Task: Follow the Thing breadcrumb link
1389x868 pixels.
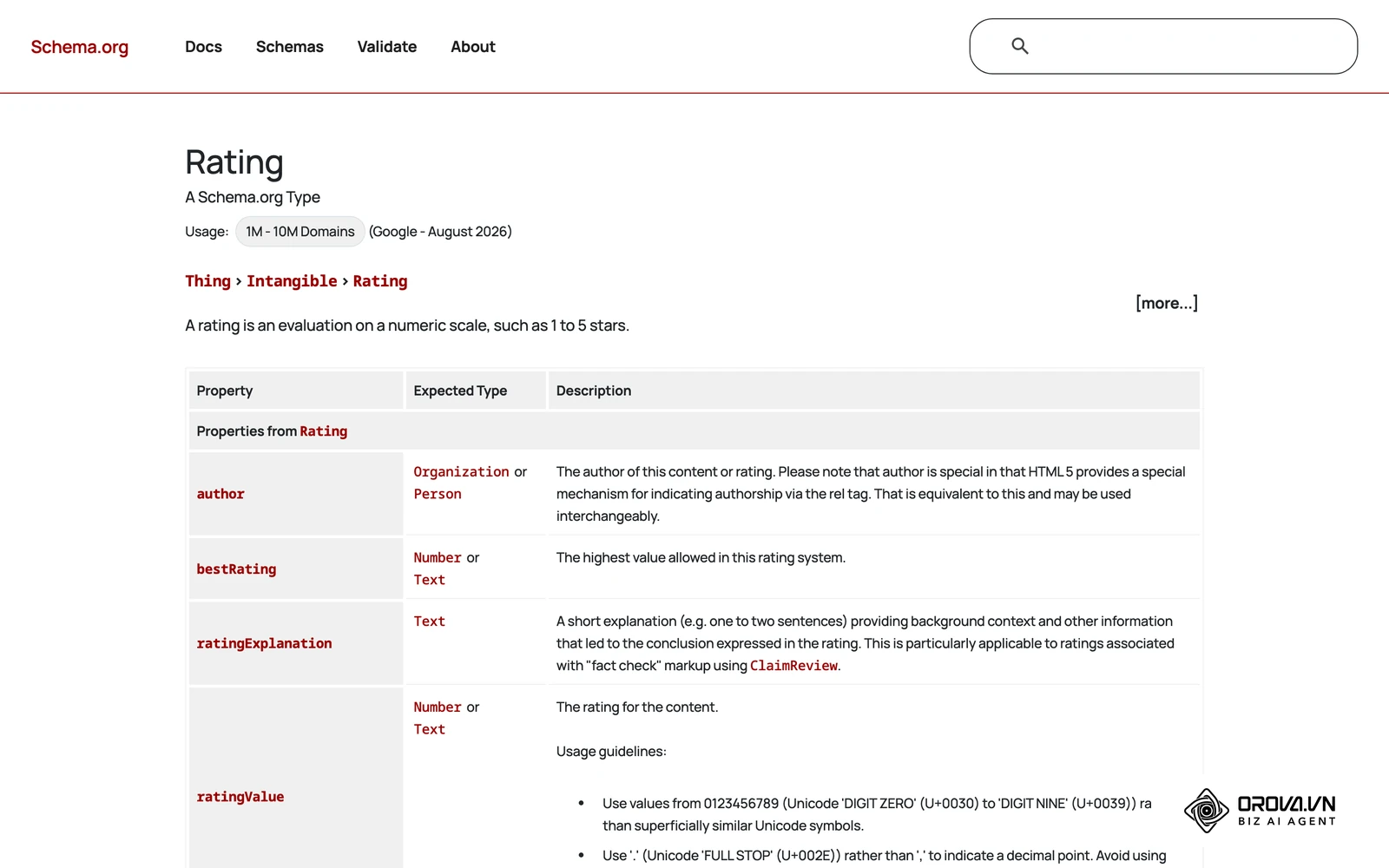Action: [x=208, y=281]
